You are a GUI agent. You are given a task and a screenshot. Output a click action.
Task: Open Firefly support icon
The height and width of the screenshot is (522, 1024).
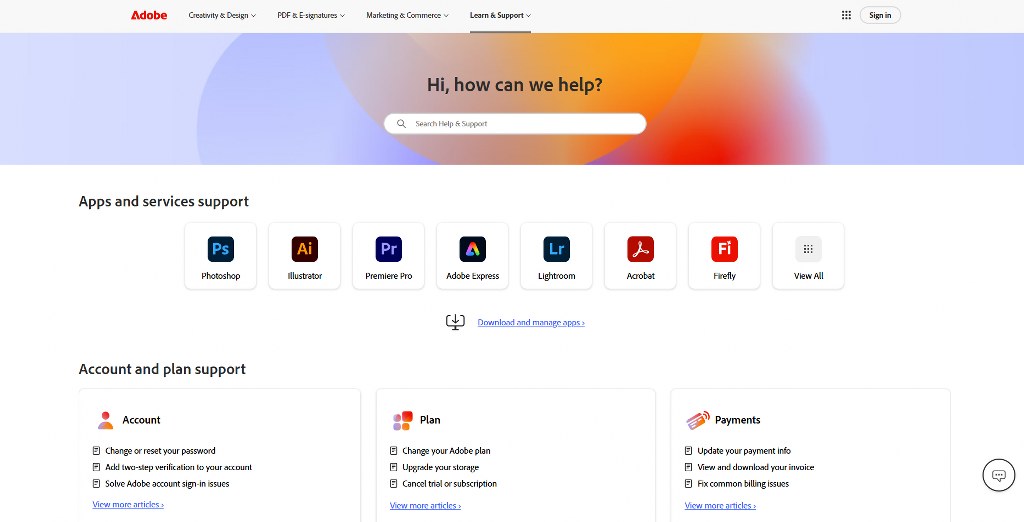coord(724,249)
